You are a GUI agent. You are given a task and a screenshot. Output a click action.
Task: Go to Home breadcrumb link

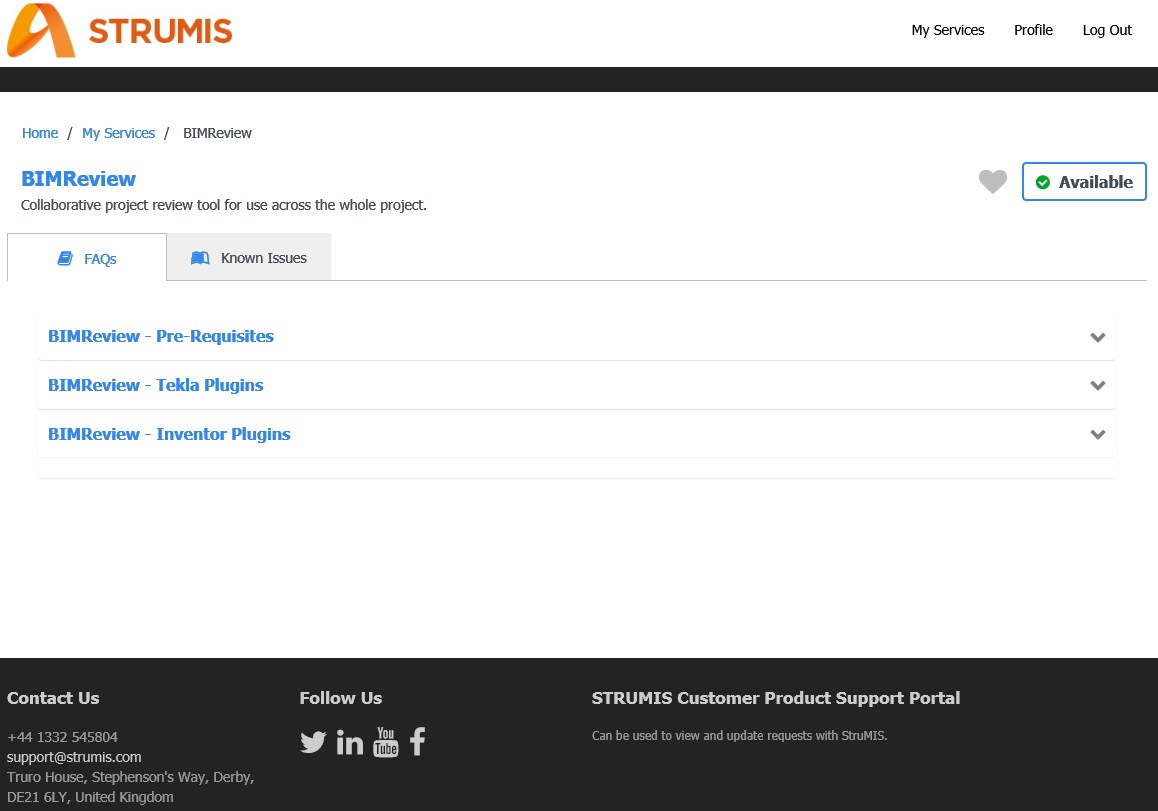tap(40, 133)
